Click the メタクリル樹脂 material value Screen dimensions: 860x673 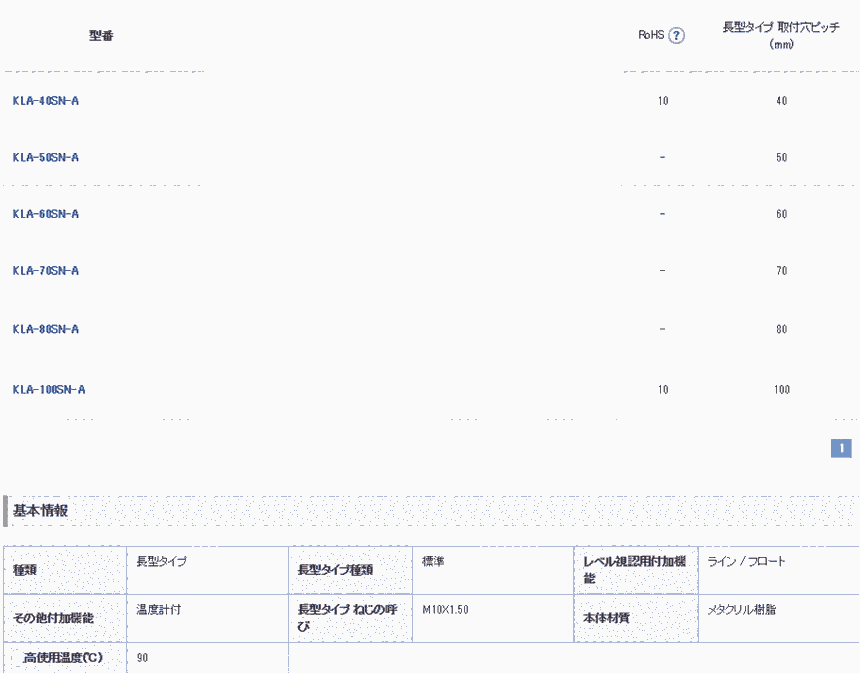coord(741,609)
